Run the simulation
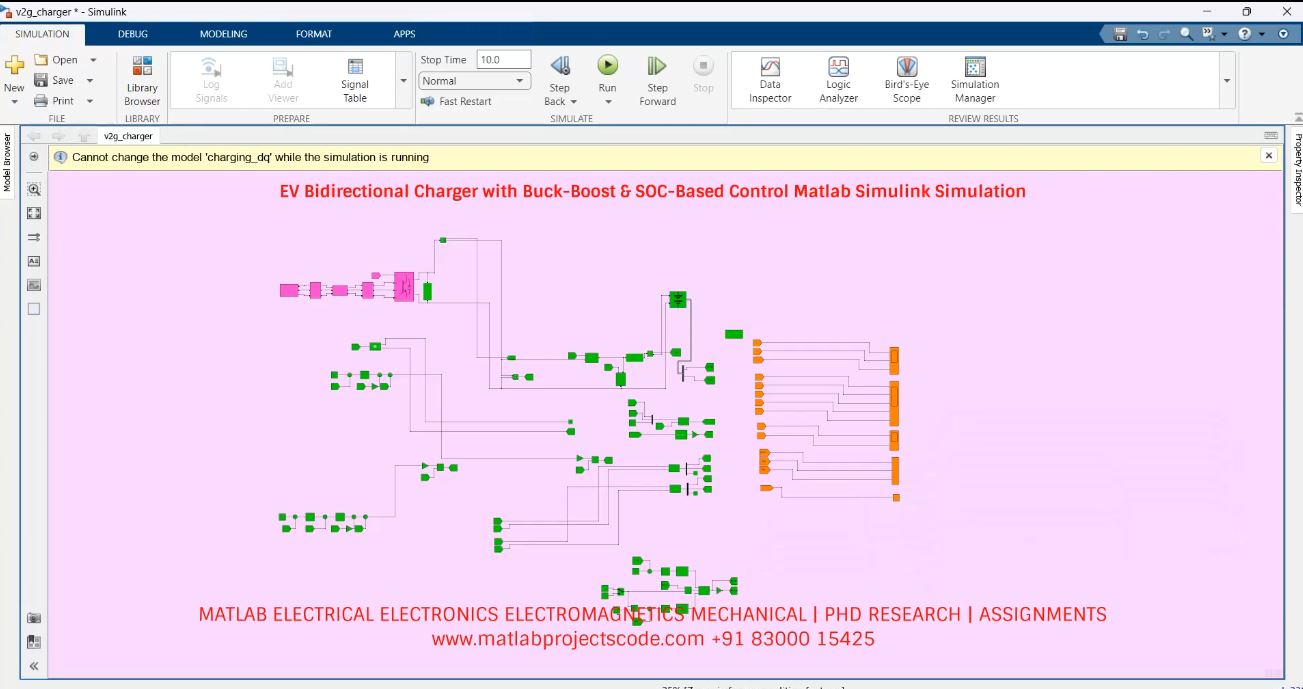The image size is (1303, 689). (x=607, y=66)
